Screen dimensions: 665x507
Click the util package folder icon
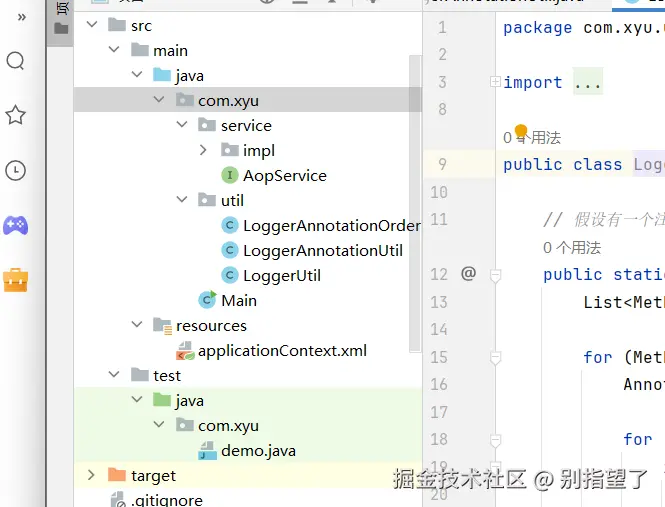click(x=207, y=200)
